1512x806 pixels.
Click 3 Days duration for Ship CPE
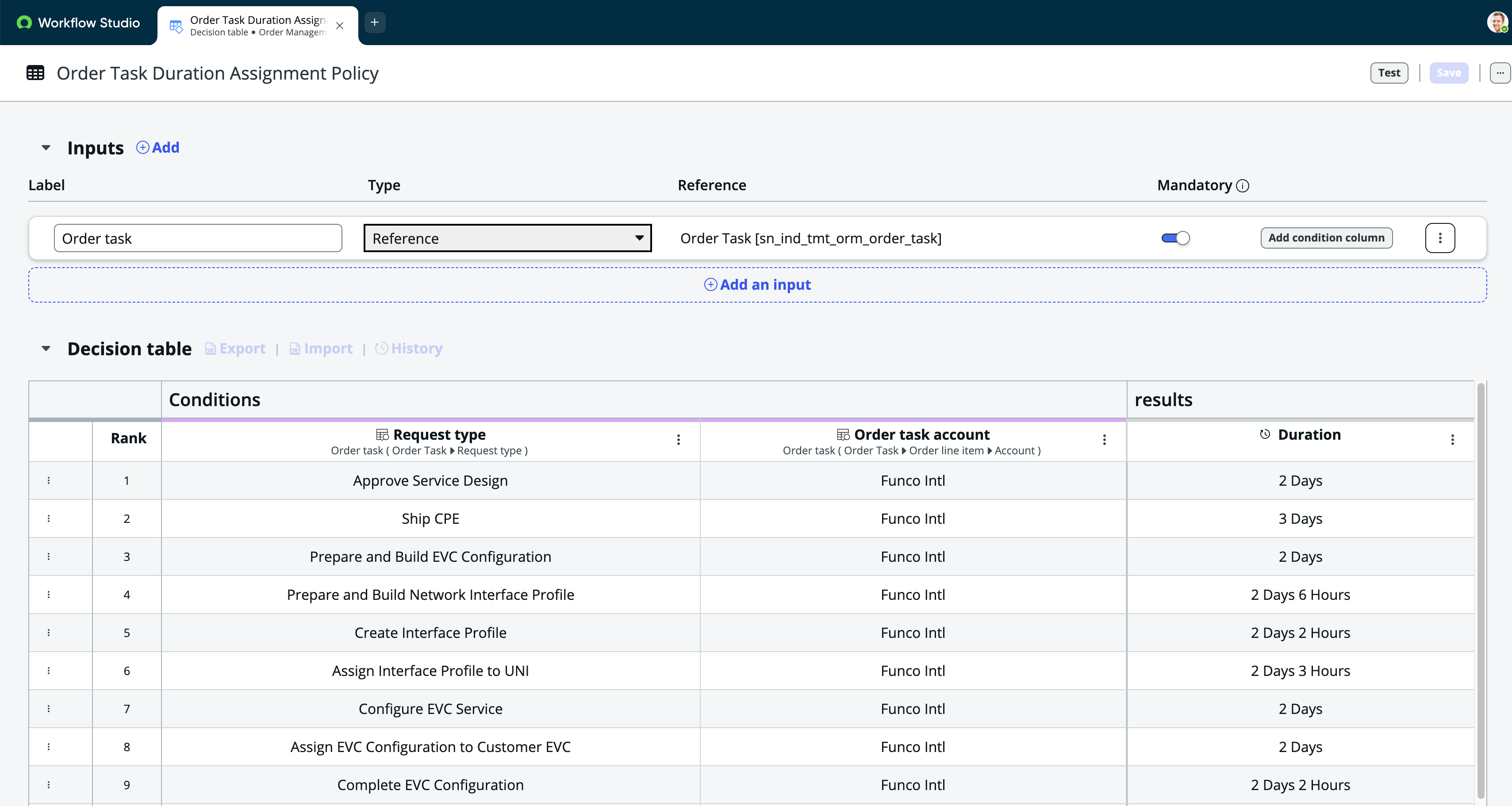click(1300, 518)
